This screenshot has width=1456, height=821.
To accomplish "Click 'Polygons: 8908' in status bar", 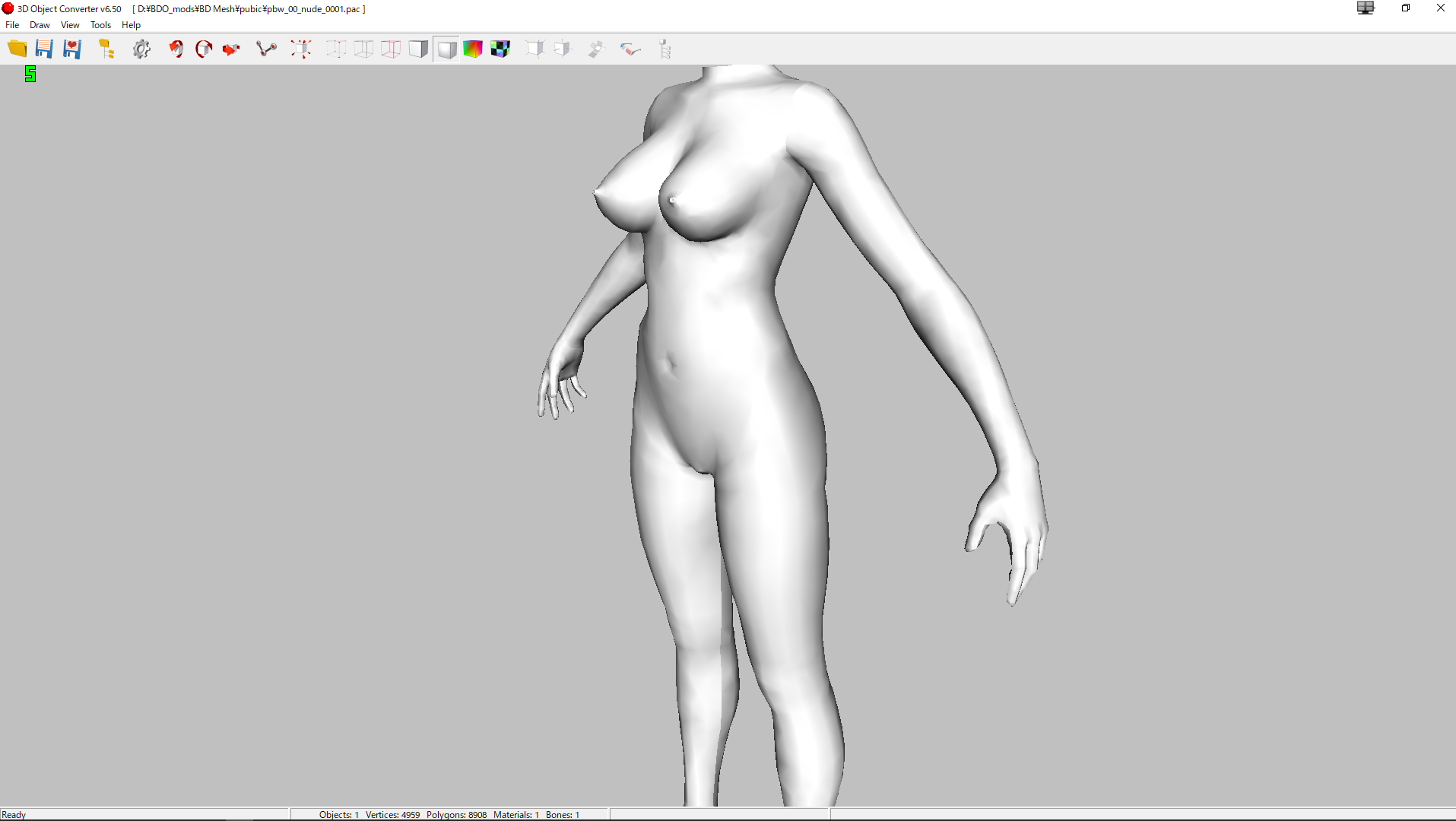I will (x=456, y=815).
